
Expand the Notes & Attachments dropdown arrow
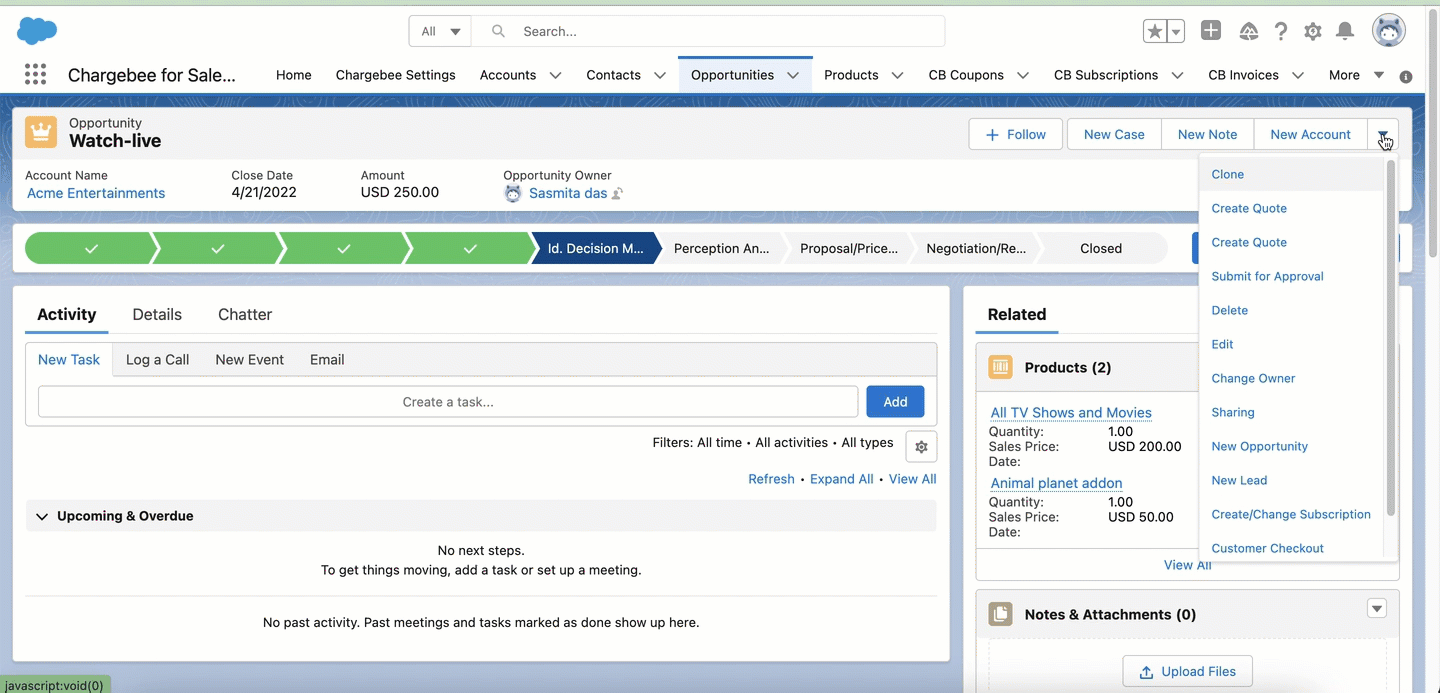(1377, 609)
